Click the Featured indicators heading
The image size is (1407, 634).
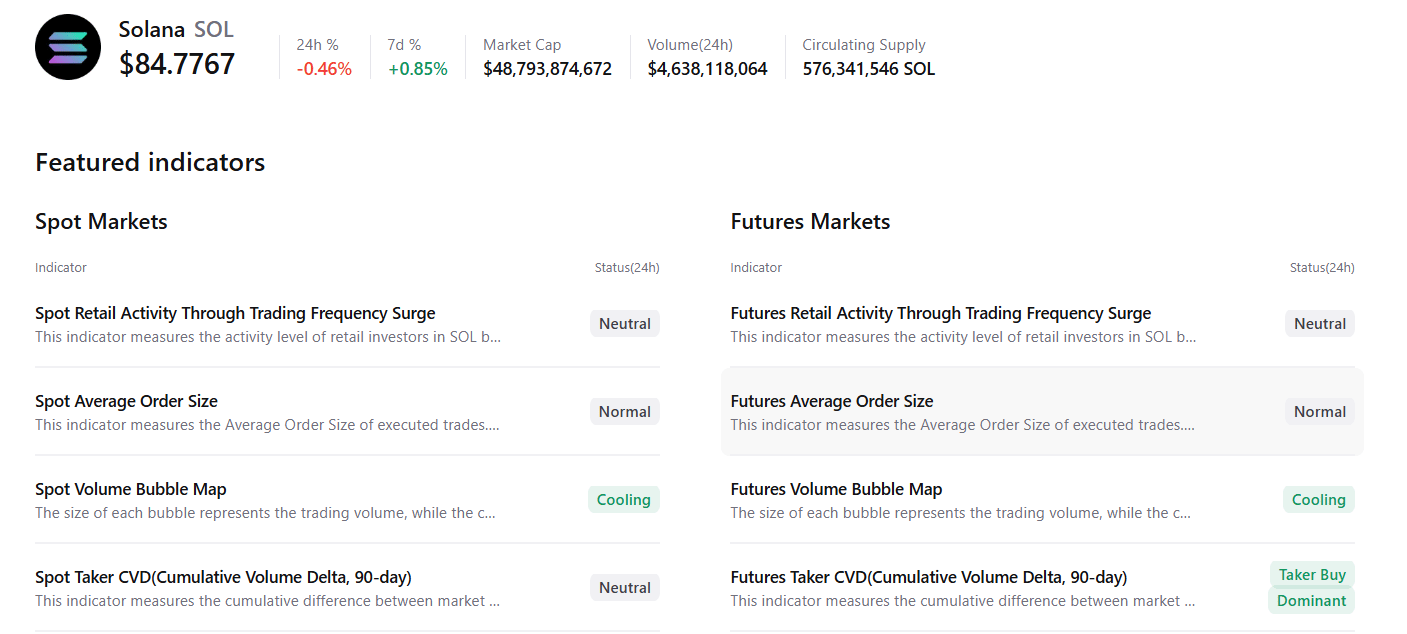[x=150, y=162]
